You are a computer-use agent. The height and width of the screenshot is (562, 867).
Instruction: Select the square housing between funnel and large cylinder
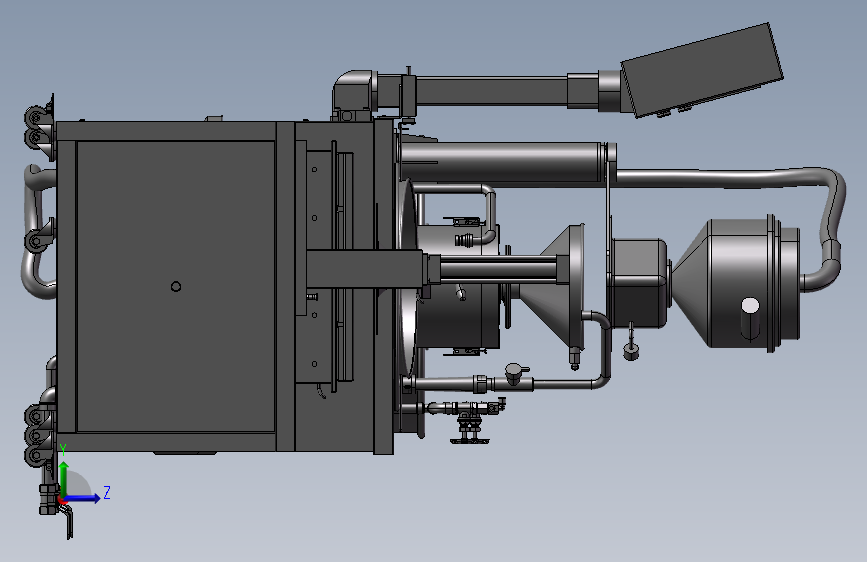tap(638, 282)
